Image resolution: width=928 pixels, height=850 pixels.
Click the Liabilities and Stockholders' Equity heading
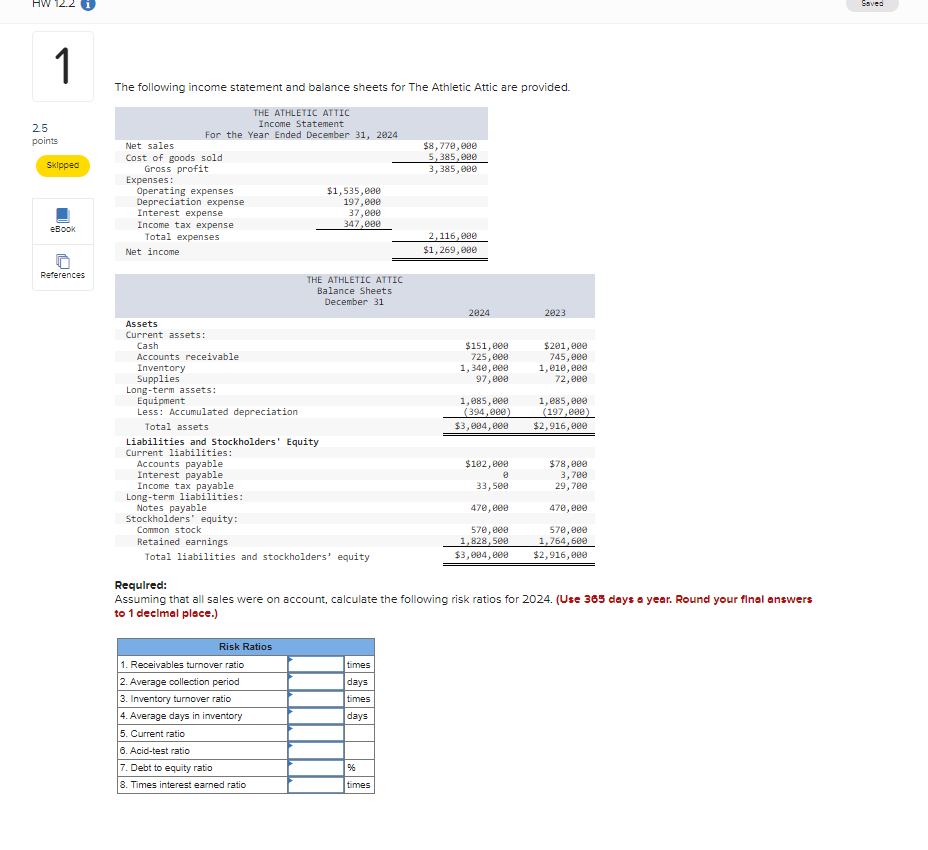(x=222, y=442)
